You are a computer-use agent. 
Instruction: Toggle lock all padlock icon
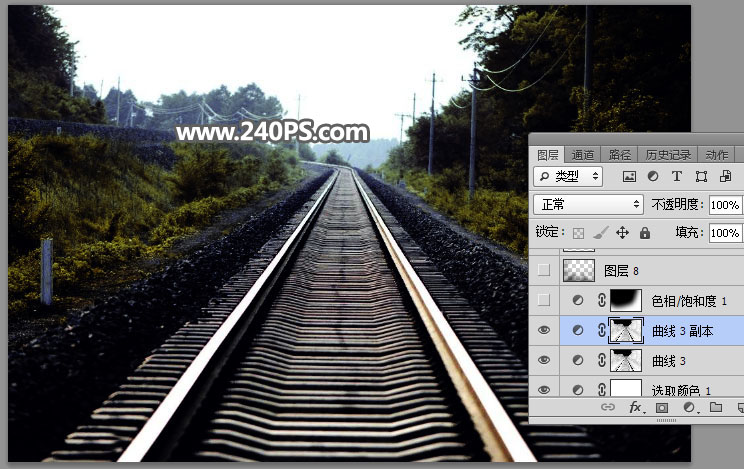(644, 233)
